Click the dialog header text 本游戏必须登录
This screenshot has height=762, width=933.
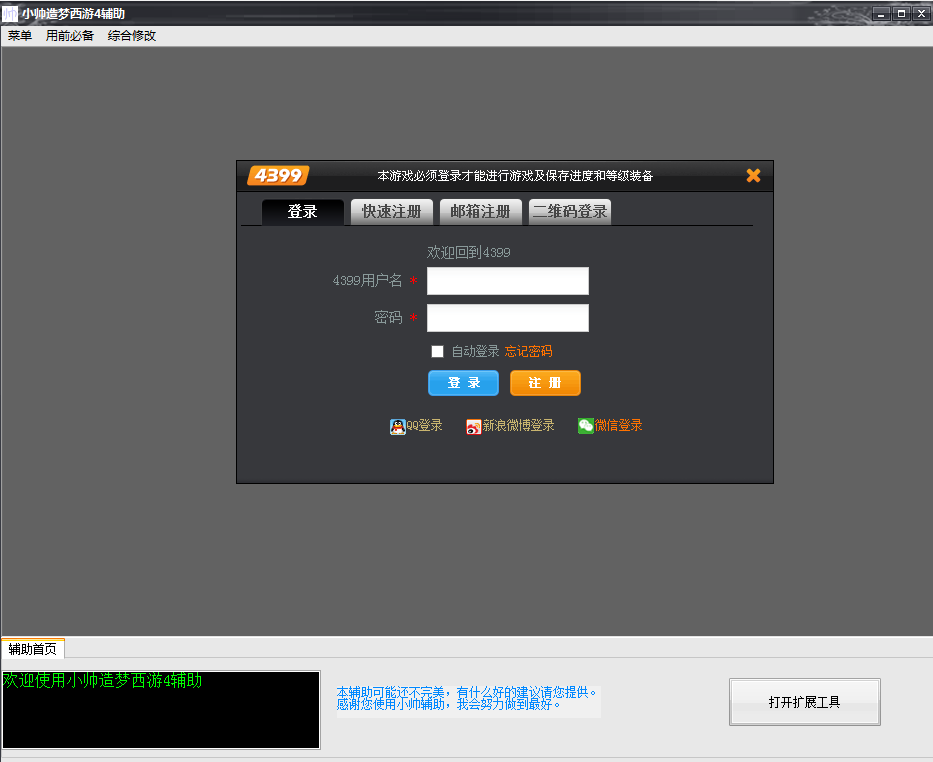click(515, 175)
